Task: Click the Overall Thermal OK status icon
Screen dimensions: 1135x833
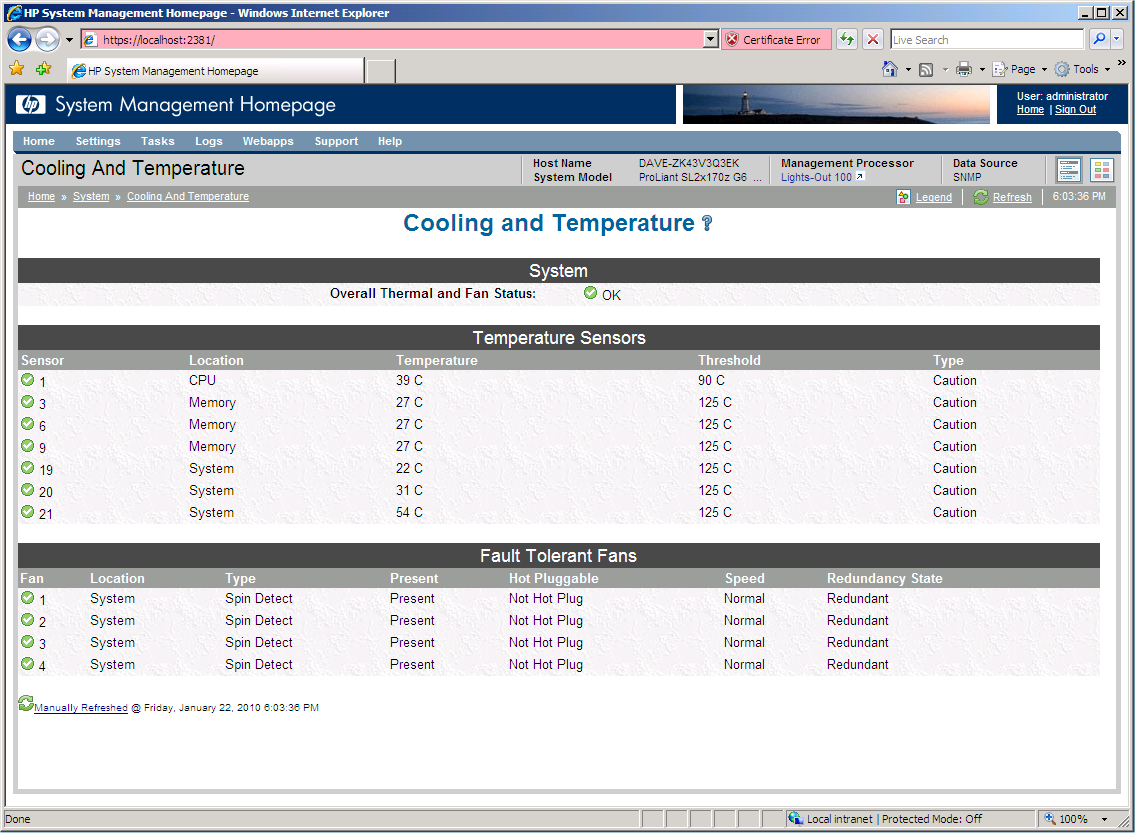Action: 591,293
